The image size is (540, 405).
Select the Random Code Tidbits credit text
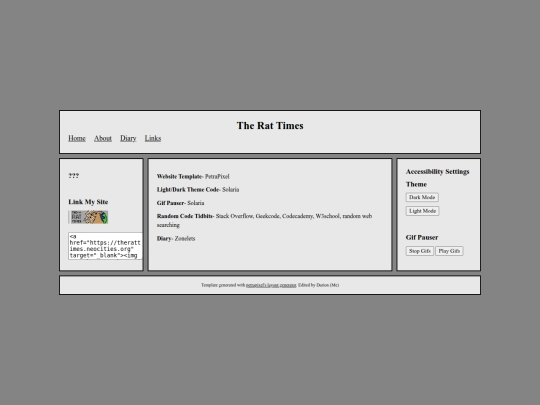(264, 220)
